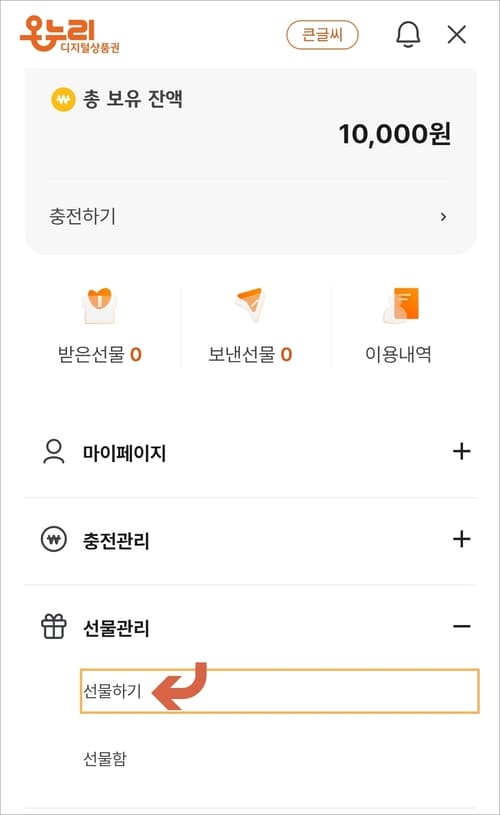Image resolution: width=500 pixels, height=815 pixels.
Task: Tap the yellow won coin icon beside 총 보유 잔액
Action: pos(63,99)
